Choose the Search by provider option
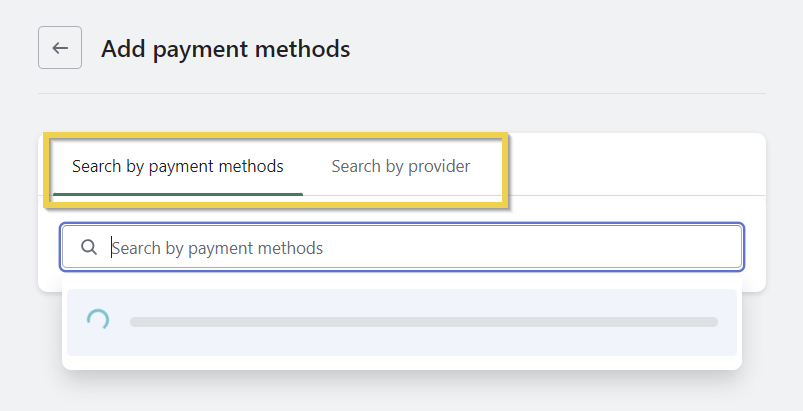Screen dimensions: 803x411 pyautogui.click(x=400, y=166)
